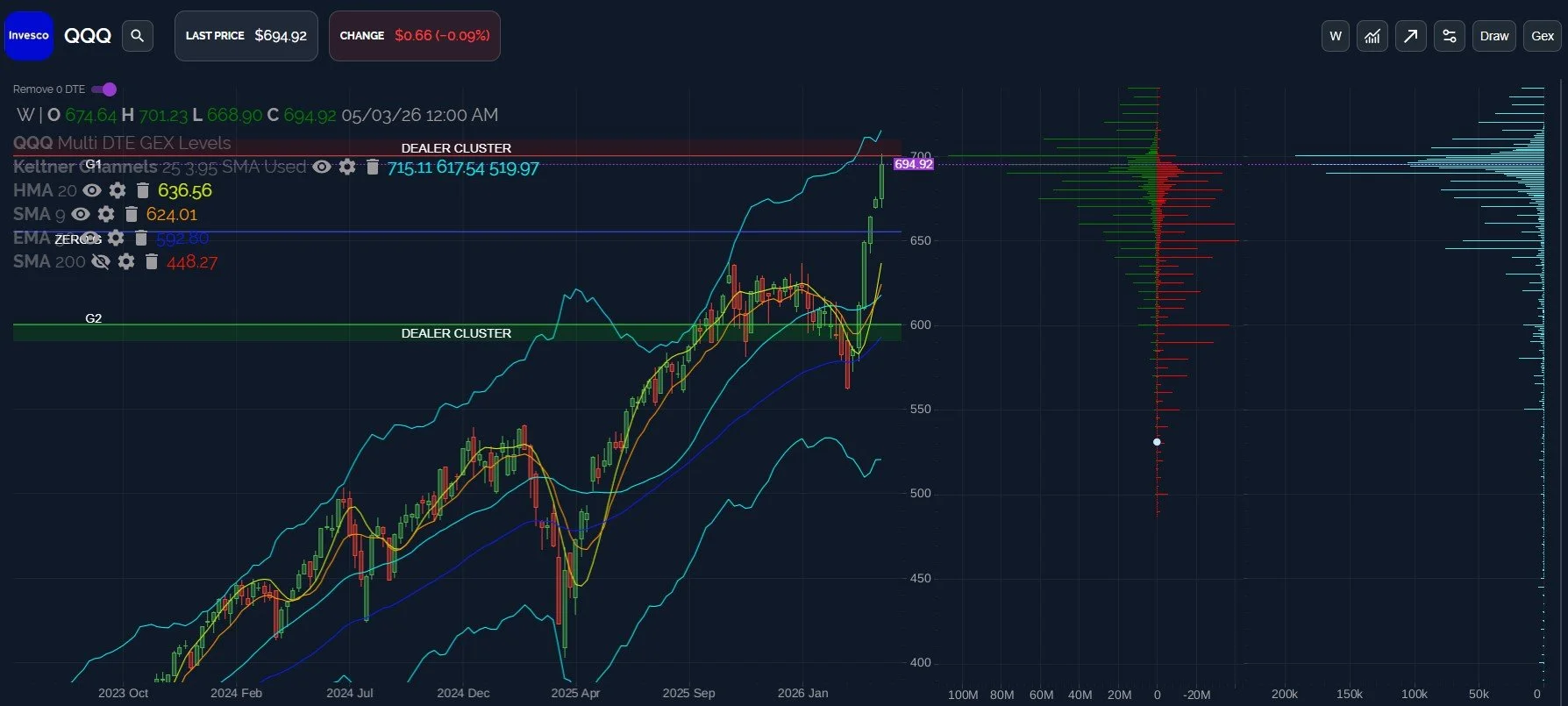Click the Gex button
This screenshot has height=706, width=1568.
1543,36
